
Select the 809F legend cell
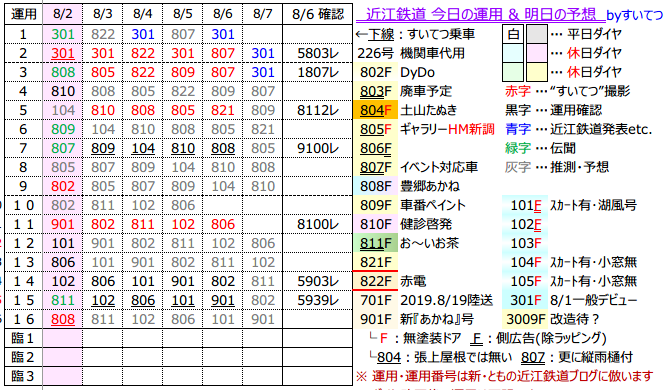pos(375,205)
